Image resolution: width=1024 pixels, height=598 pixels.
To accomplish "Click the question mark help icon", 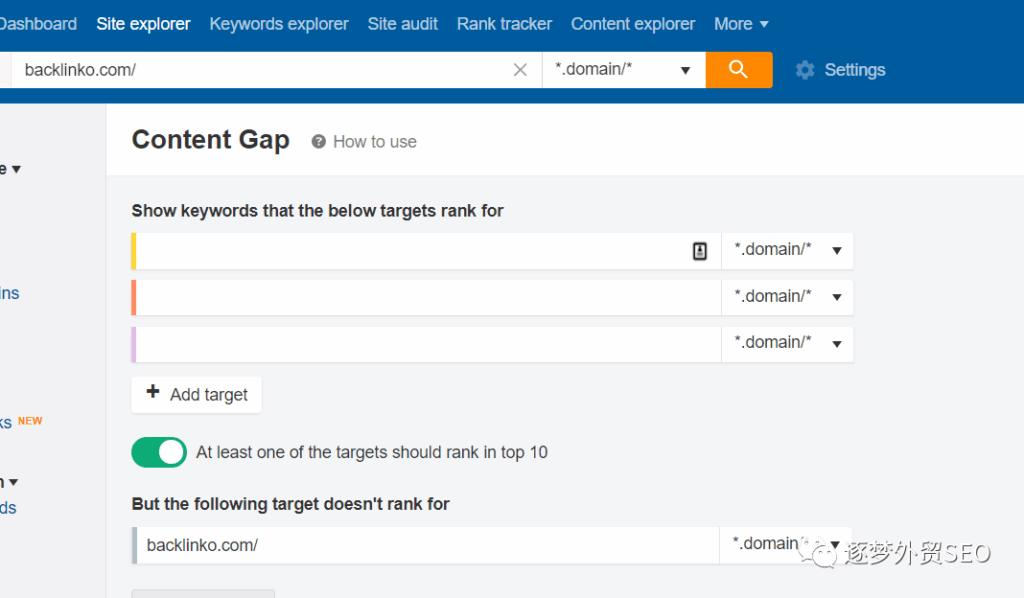I will click(319, 142).
